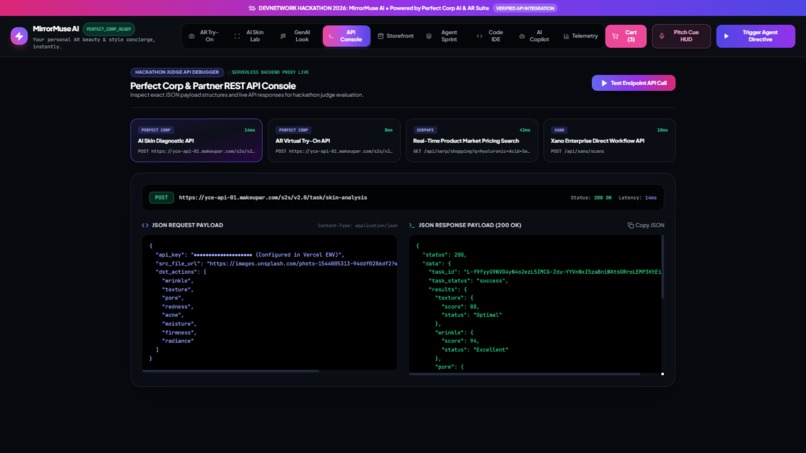The image size is (806, 453).
Task: Select the AR Virtual Try-On API card
Action: [x=334, y=140]
